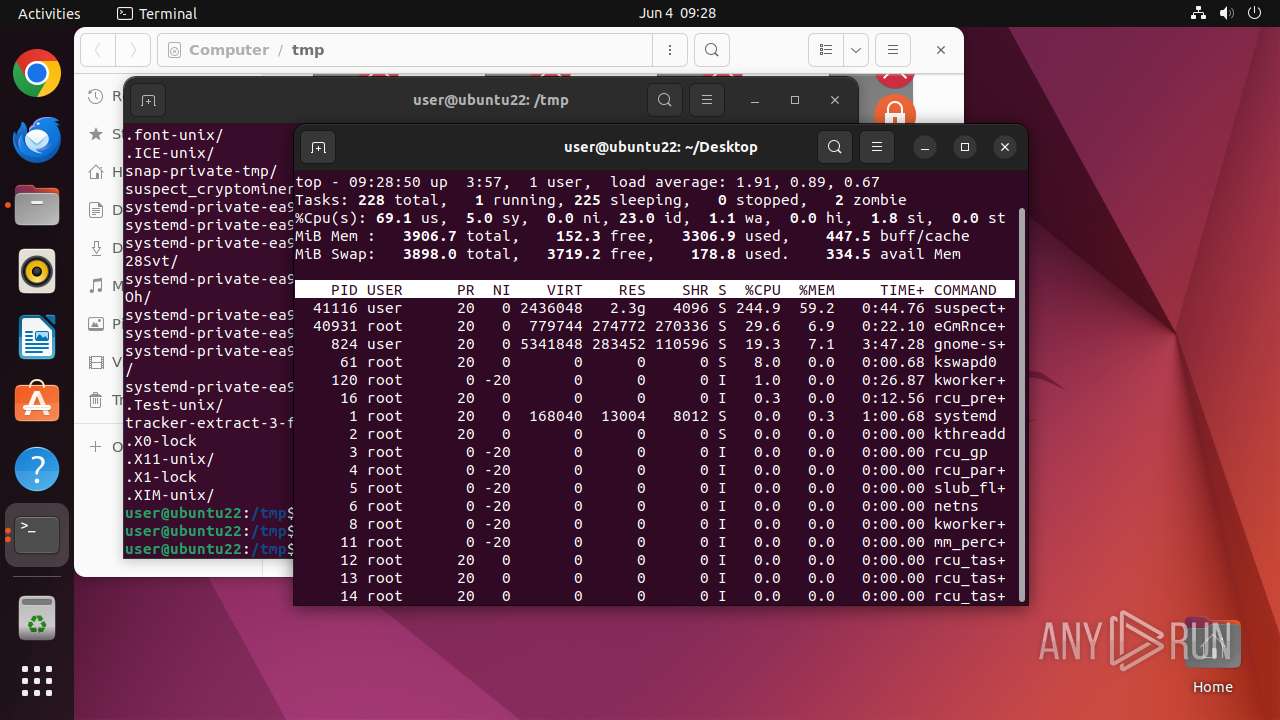Click the .XIM-unix/ entry in /tmp terminal
The image size is (1280, 720).
coord(170,495)
